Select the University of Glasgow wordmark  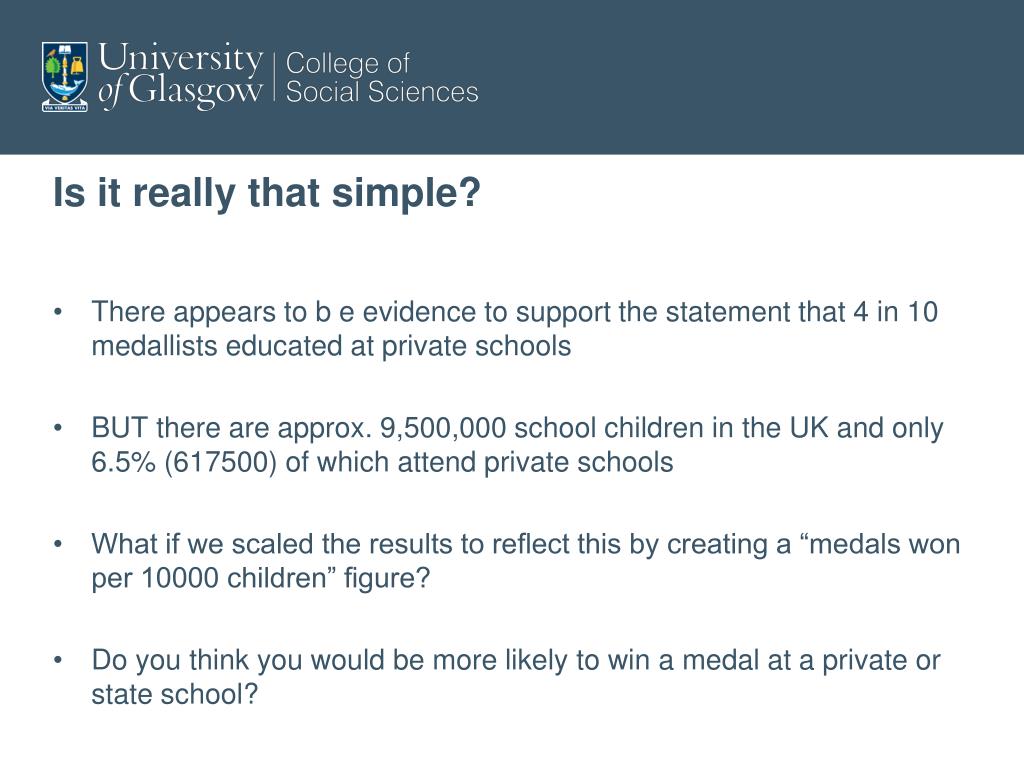(180, 75)
